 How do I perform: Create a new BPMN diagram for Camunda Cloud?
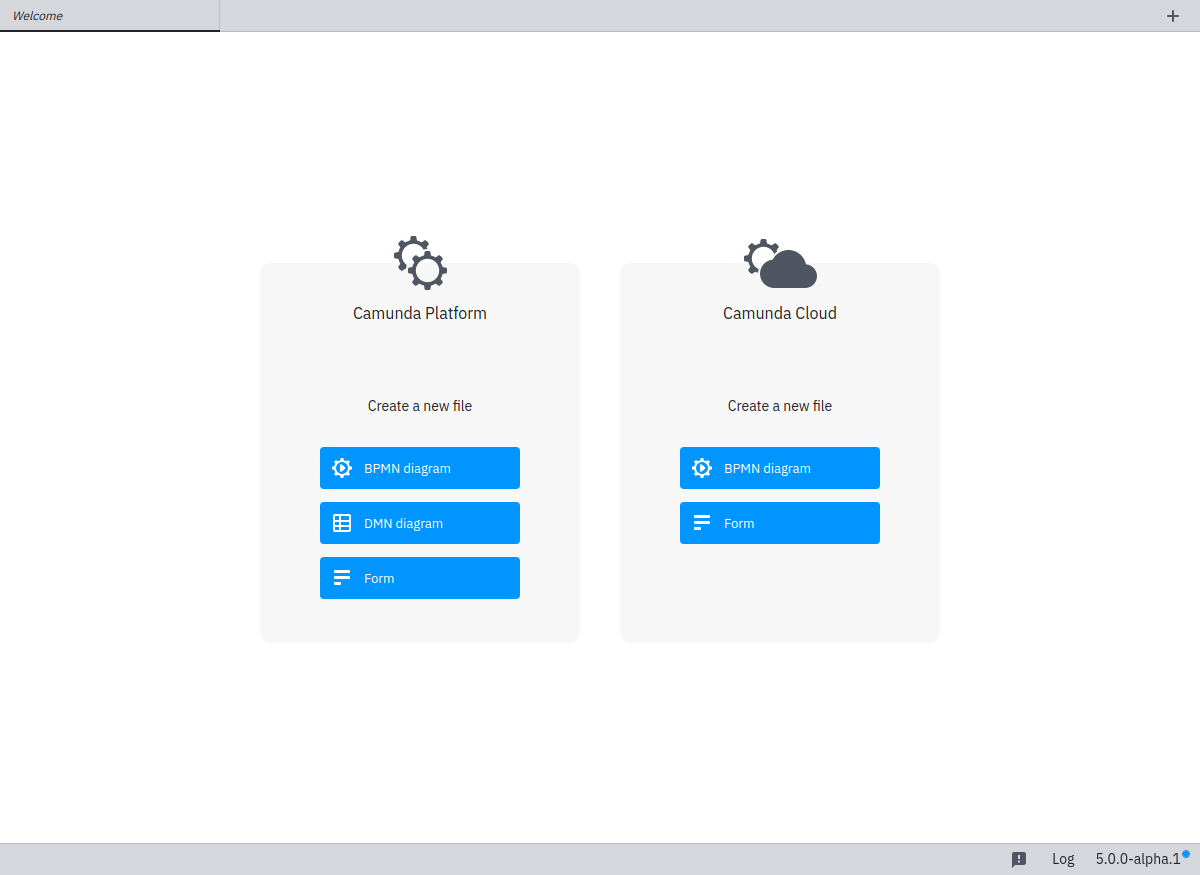click(779, 467)
